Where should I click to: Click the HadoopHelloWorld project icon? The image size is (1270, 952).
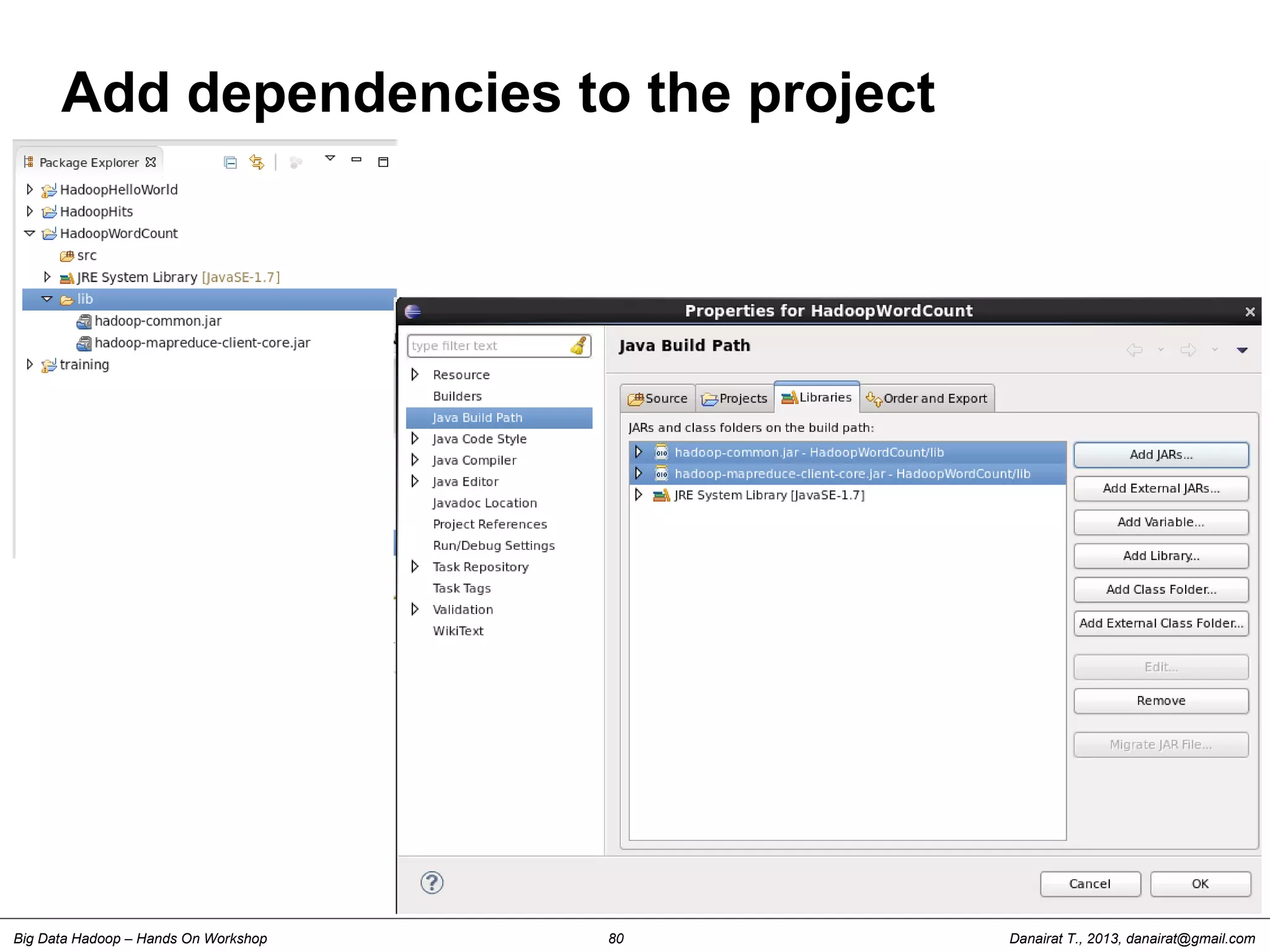click(x=49, y=190)
